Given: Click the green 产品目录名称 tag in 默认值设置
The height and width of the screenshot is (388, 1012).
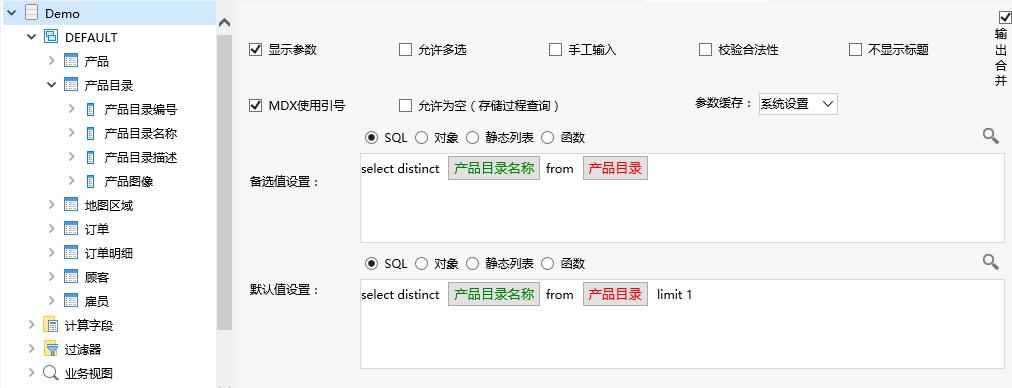Looking at the screenshot, I should [494, 294].
